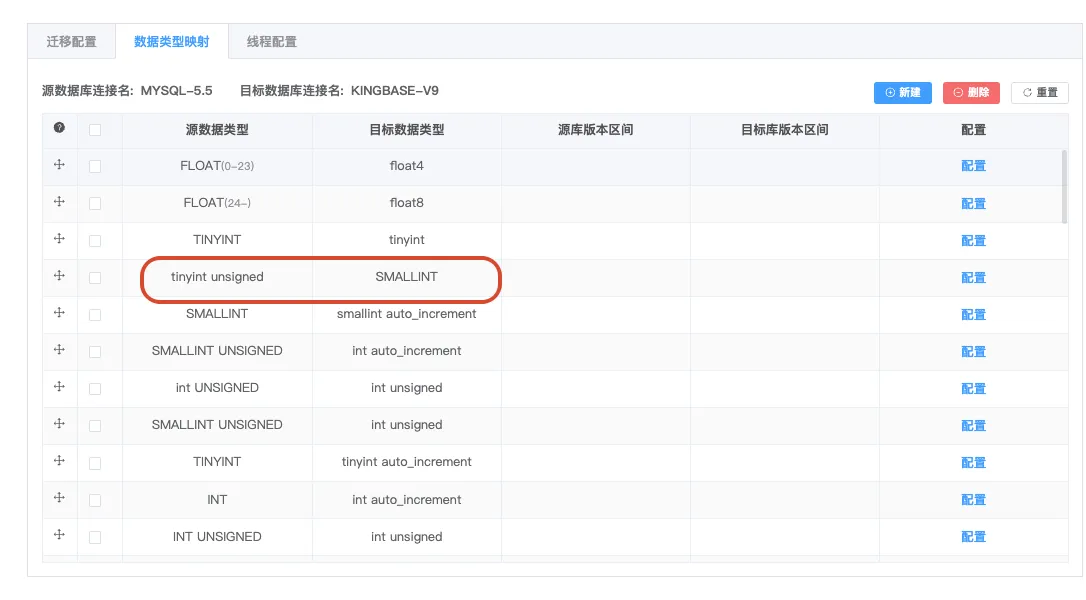Click the 'tinyint unsigned' source type cell
Image resolution: width=1086 pixels, height=600 pixels.
pyautogui.click(x=217, y=276)
